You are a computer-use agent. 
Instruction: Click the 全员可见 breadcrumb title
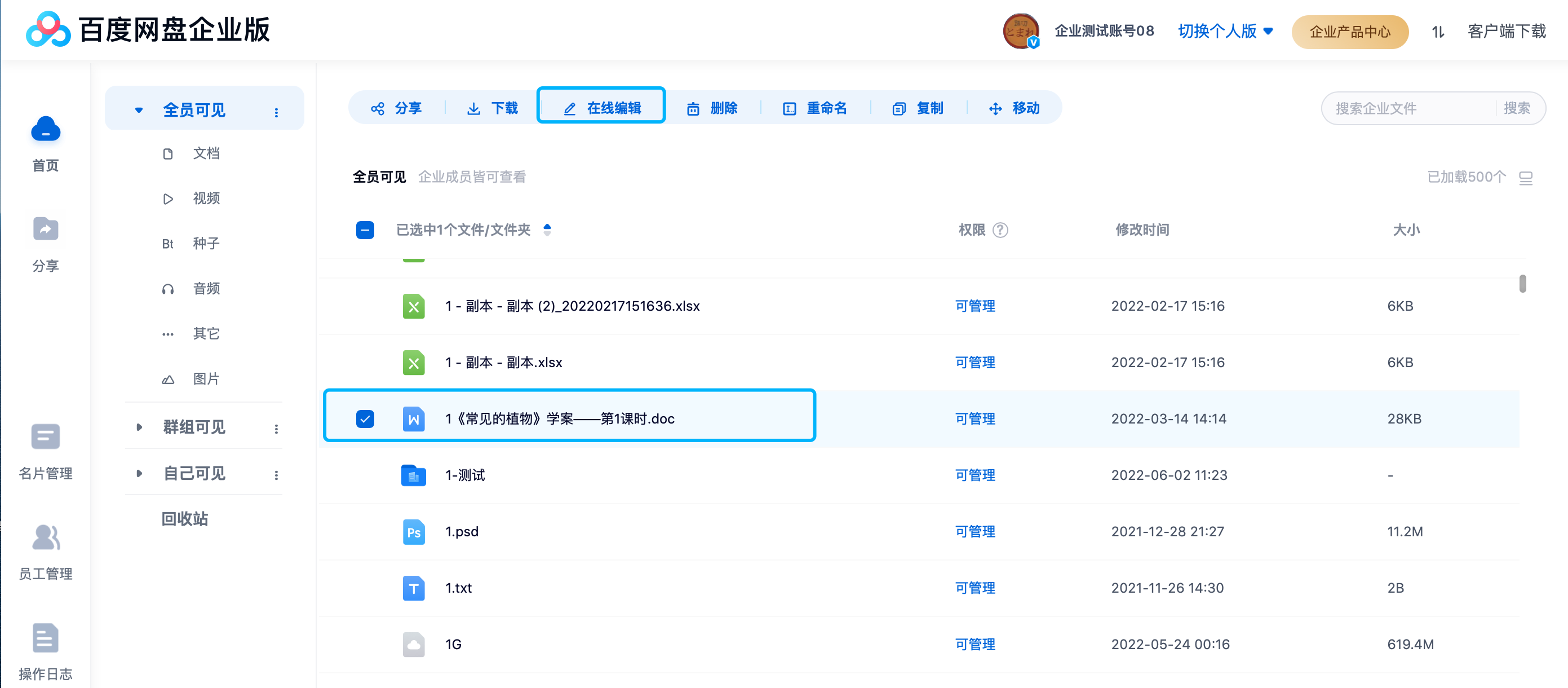pyautogui.click(x=379, y=177)
